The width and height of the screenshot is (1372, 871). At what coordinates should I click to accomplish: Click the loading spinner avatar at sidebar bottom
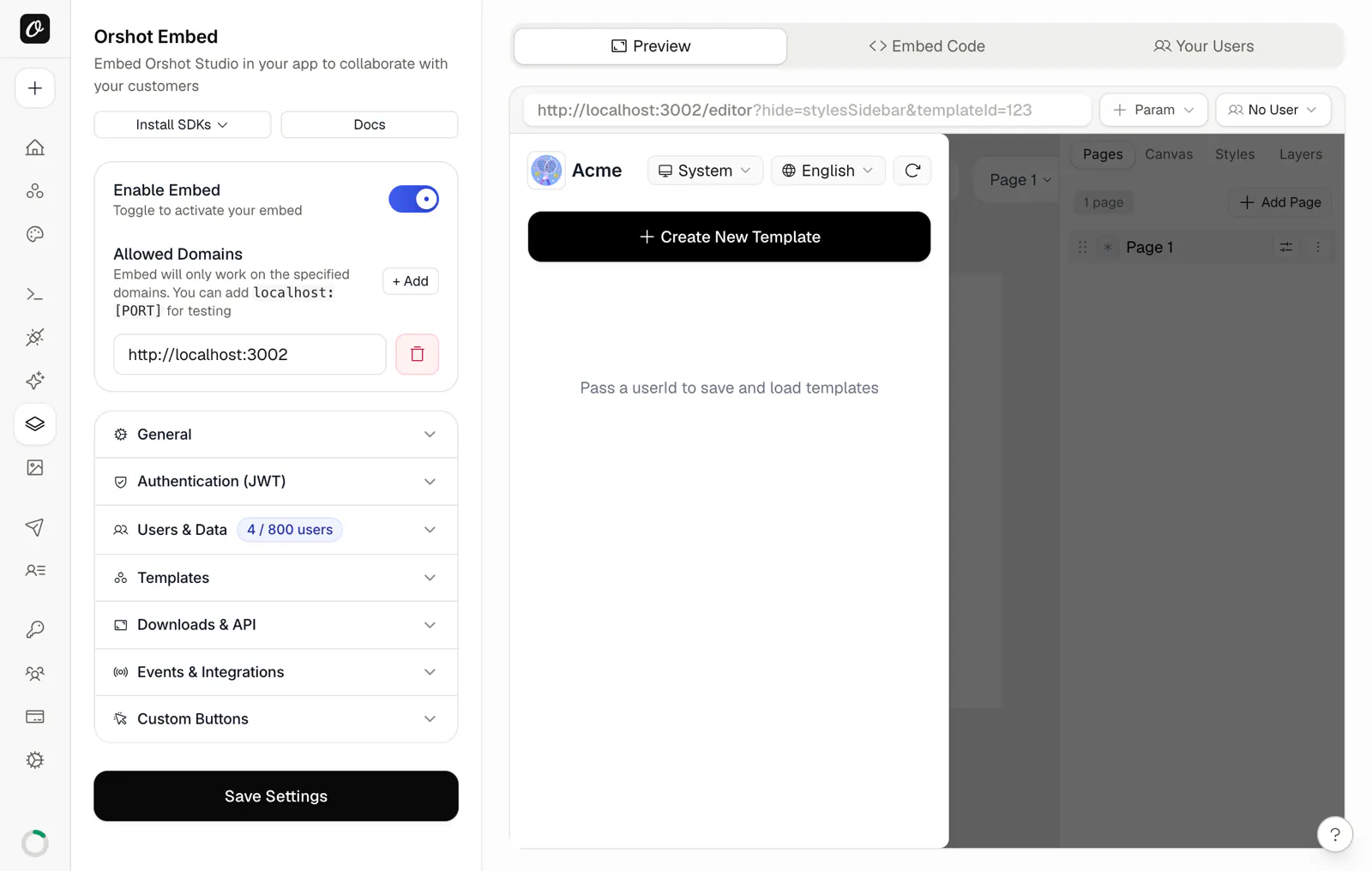(35, 843)
